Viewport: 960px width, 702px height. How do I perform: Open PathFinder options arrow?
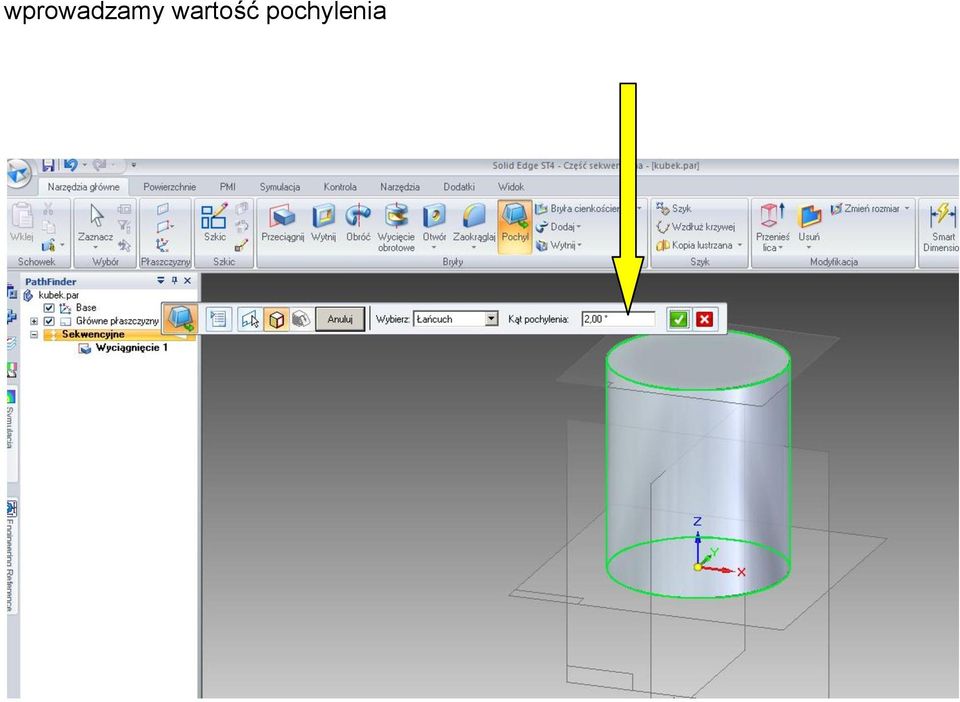(161, 281)
